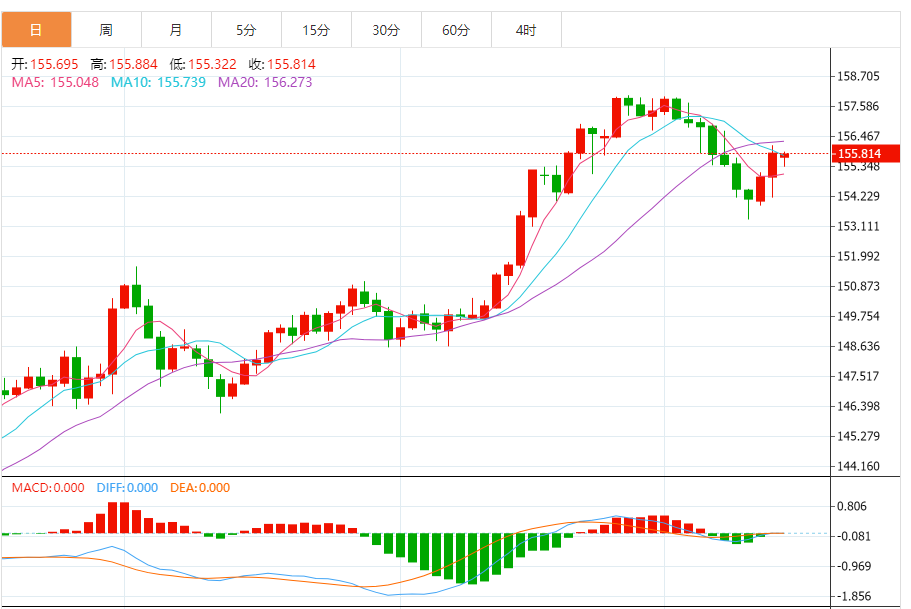
Task: Click the MA10: 155.739 indicator label
Action: tap(158, 83)
